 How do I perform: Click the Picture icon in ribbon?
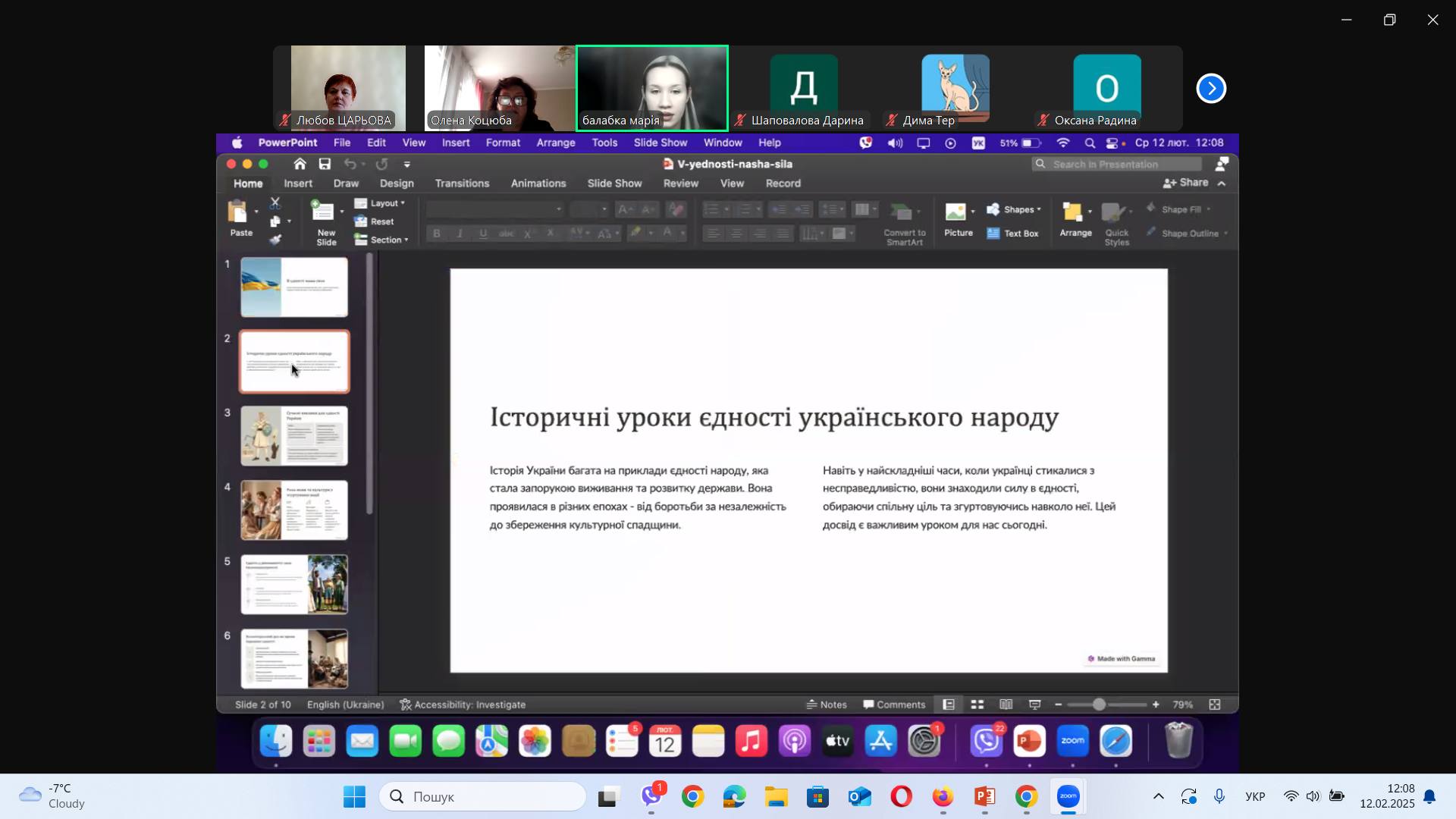(x=955, y=212)
